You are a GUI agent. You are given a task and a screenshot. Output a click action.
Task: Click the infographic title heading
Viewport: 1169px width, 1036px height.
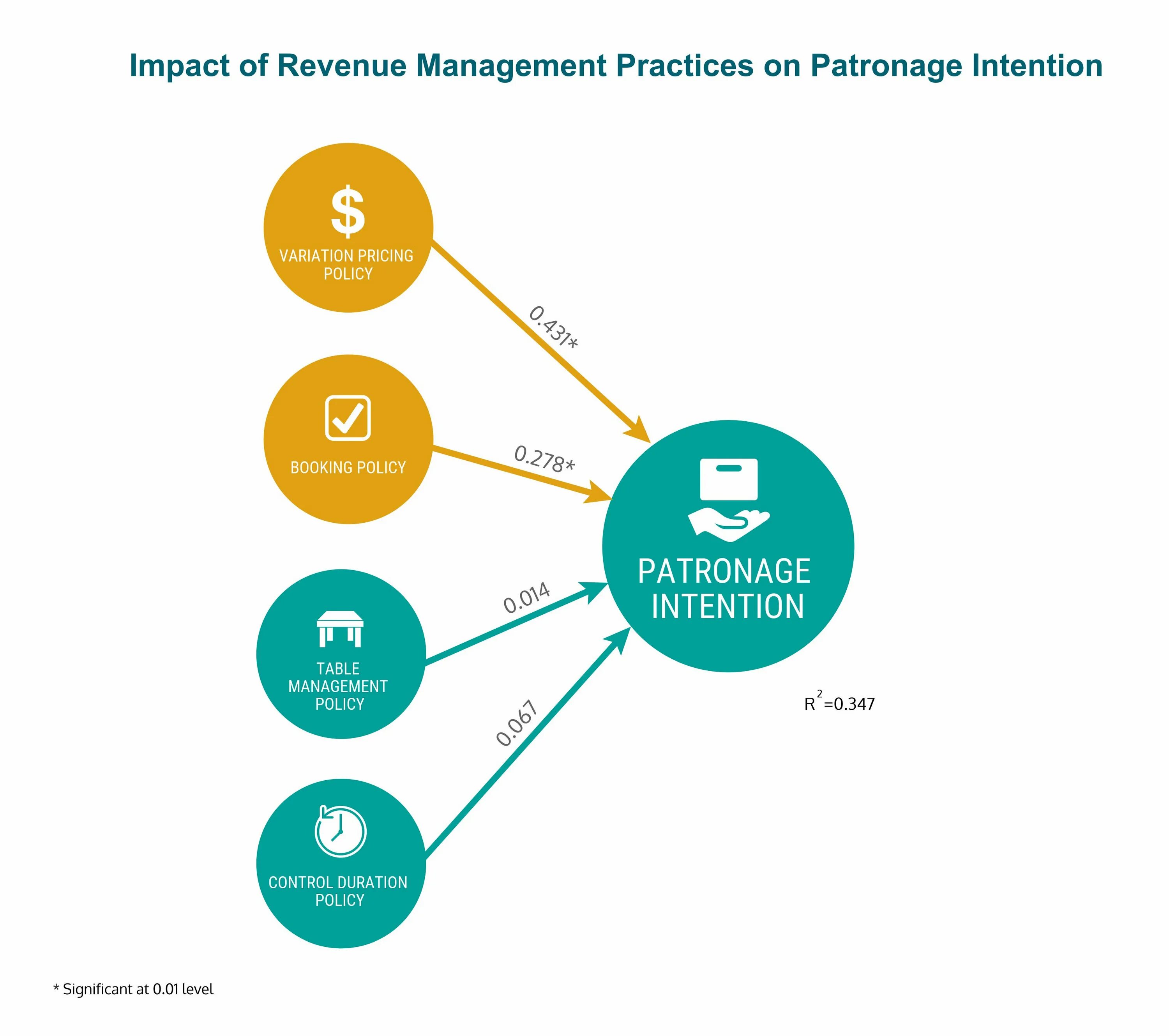click(615, 66)
